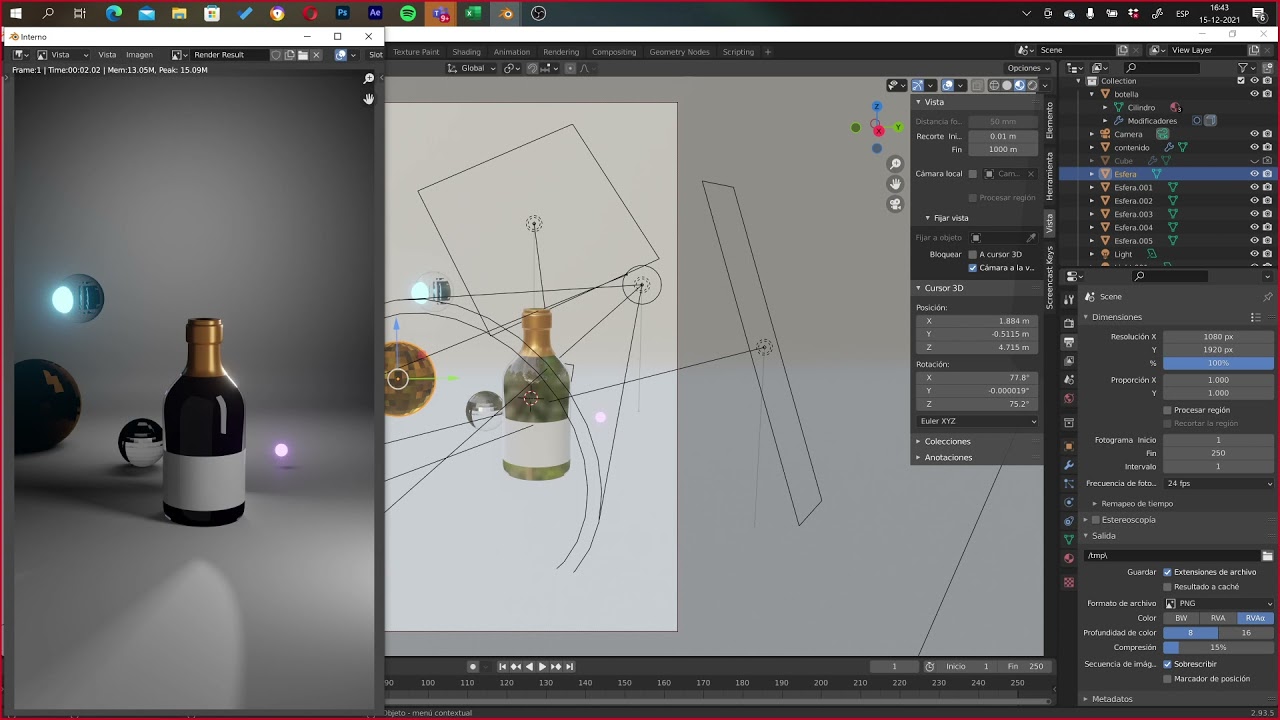The image size is (1280, 720).
Task: Toggle viewport visibility eye for Camera
Action: point(1254,134)
